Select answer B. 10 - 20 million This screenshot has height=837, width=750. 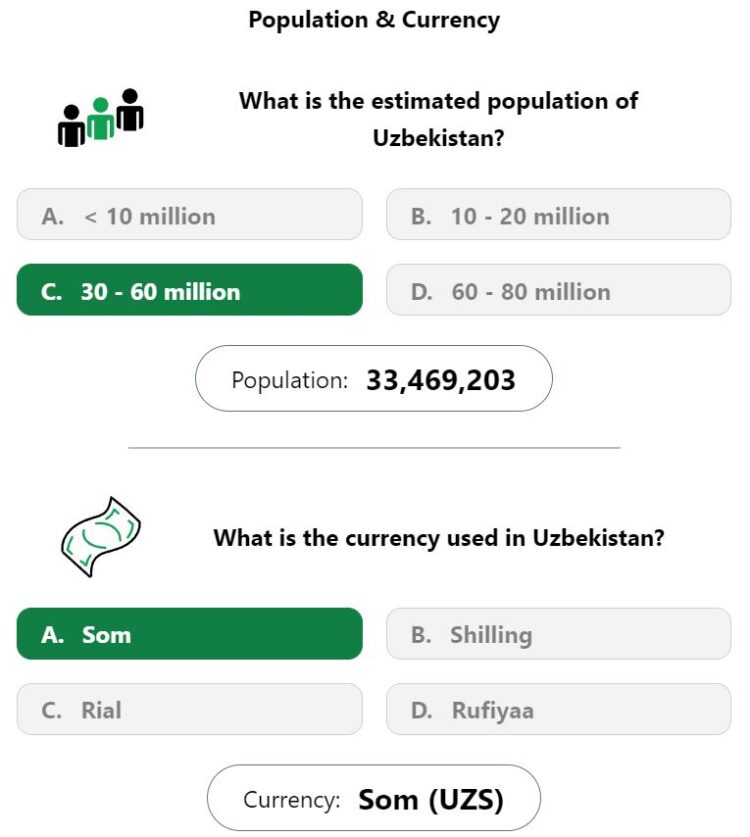[558, 214]
